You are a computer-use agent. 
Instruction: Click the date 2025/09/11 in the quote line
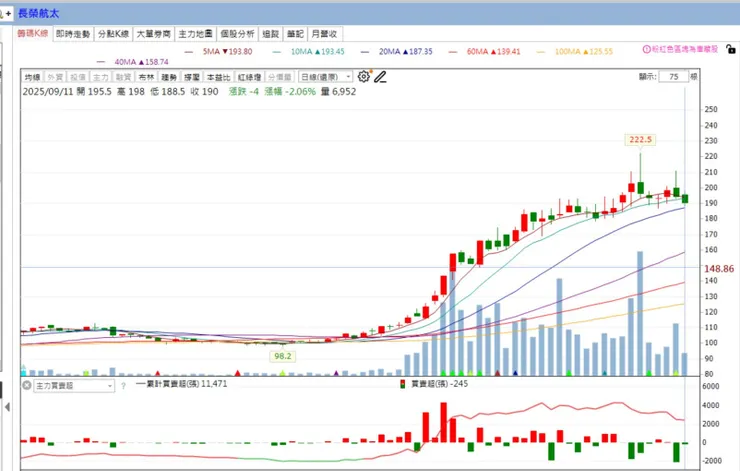tap(48, 92)
